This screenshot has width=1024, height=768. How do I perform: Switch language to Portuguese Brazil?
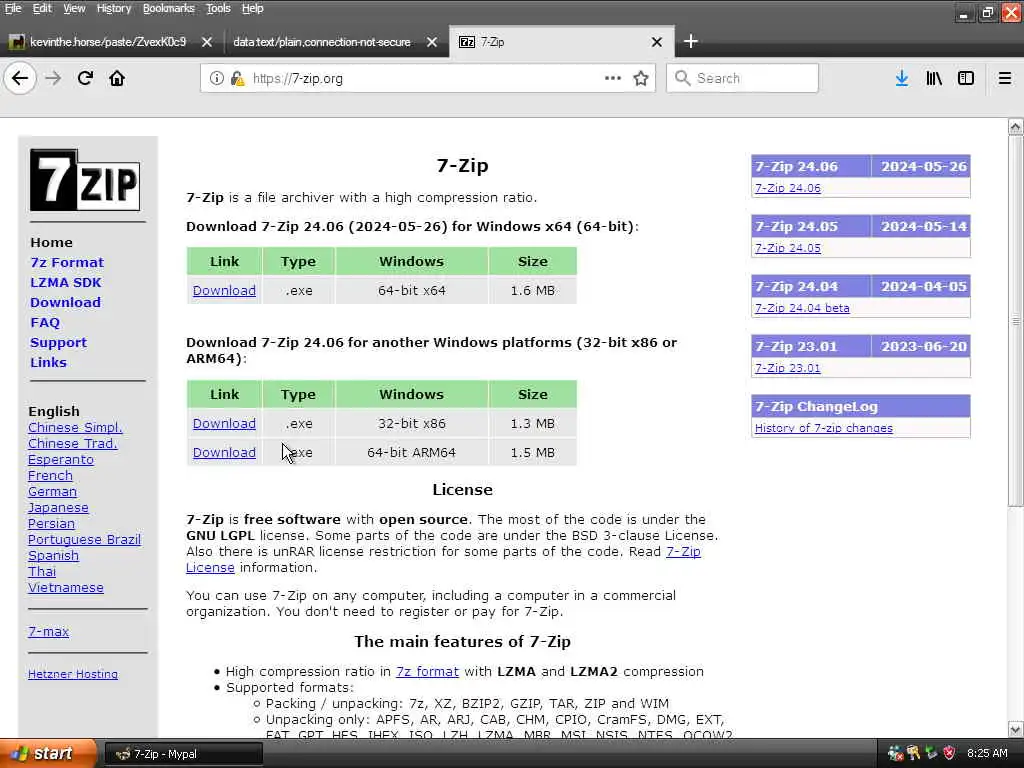pos(84,539)
